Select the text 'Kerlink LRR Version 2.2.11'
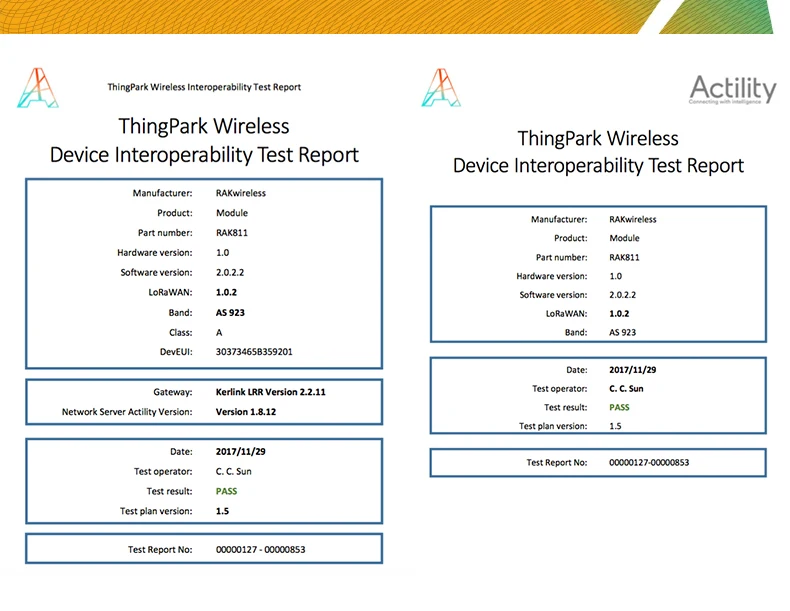 tap(271, 392)
